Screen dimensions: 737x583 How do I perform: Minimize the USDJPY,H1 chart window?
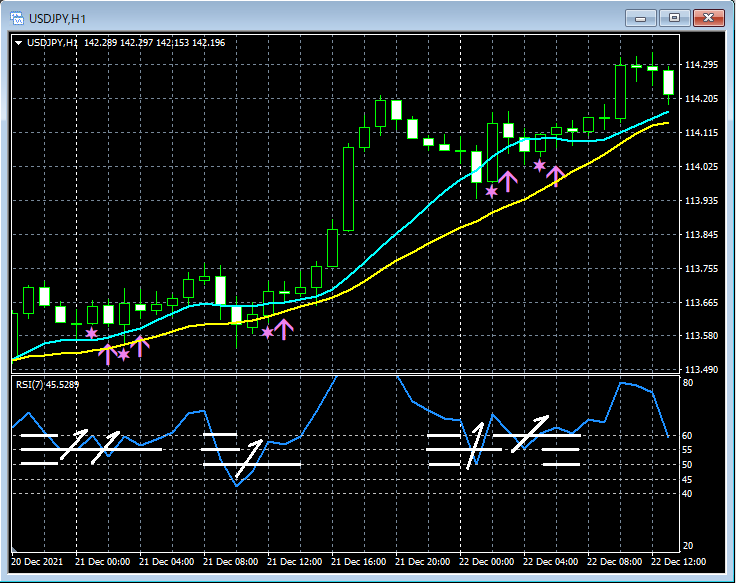point(640,18)
